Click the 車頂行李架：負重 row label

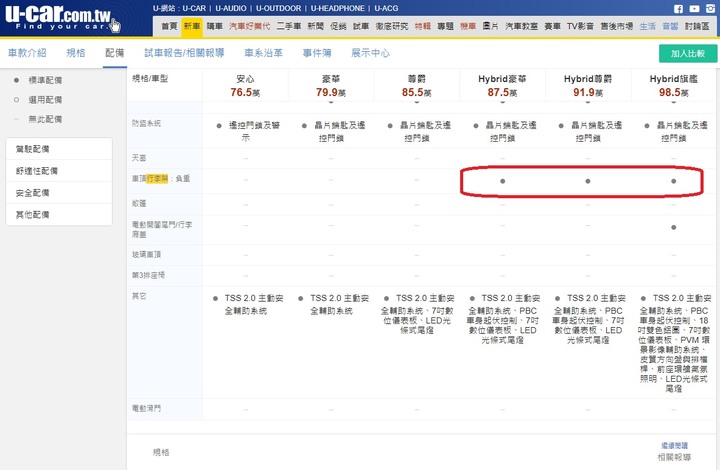pyautogui.click(x=161, y=179)
